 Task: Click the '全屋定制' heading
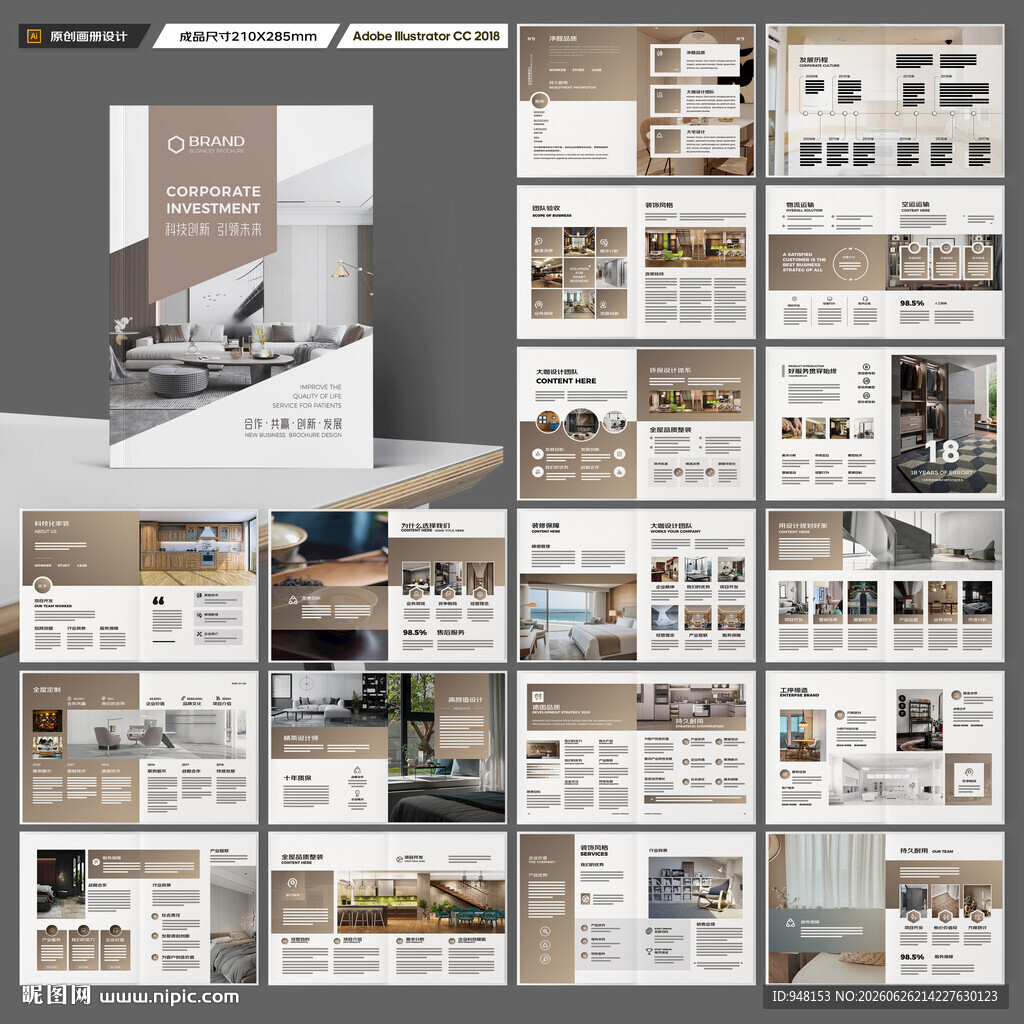point(46,690)
